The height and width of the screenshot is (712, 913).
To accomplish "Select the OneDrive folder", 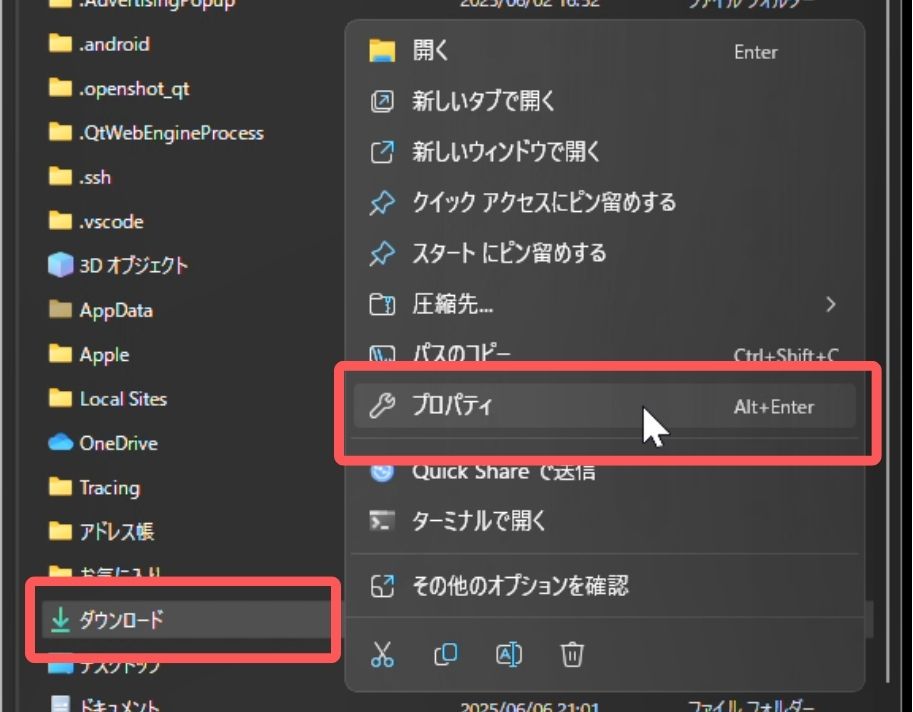I will [103, 442].
